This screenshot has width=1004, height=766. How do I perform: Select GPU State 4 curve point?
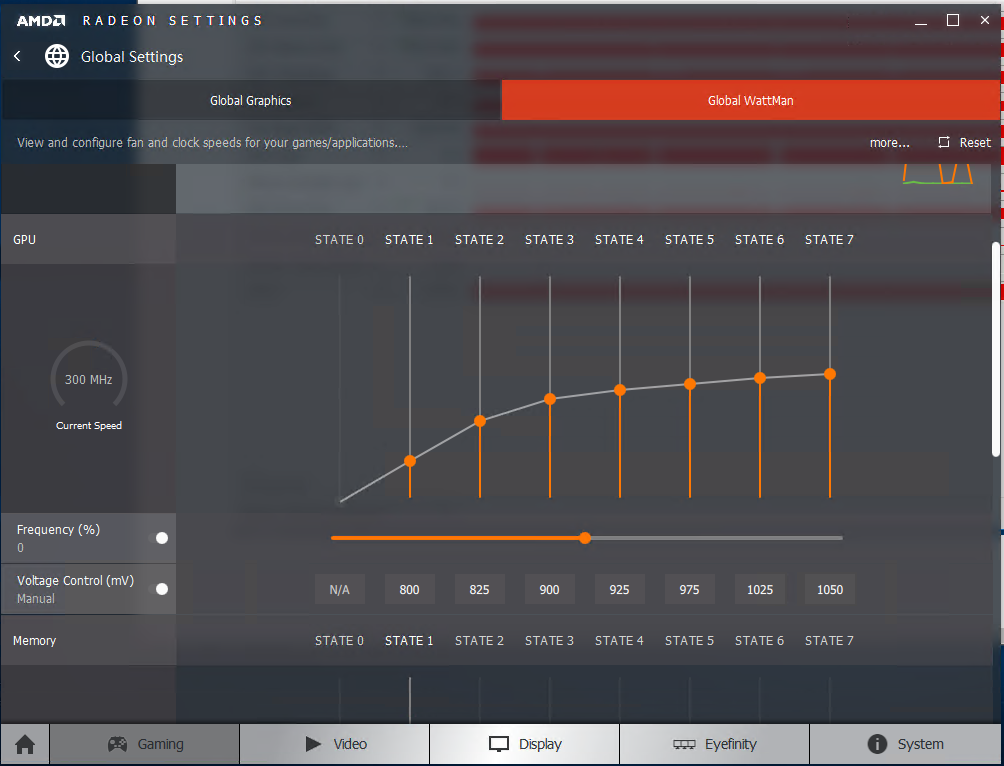click(x=620, y=390)
